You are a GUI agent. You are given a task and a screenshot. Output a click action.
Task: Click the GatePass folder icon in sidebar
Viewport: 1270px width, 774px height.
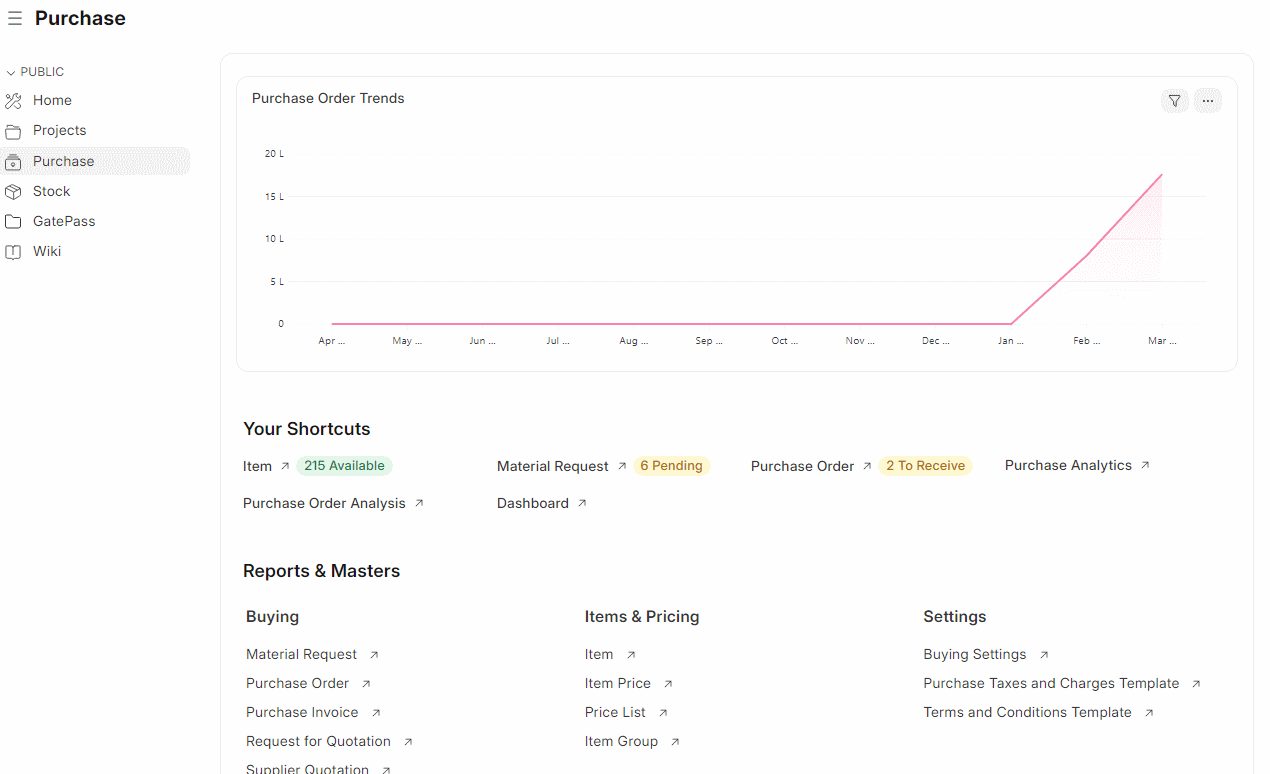[13, 222]
